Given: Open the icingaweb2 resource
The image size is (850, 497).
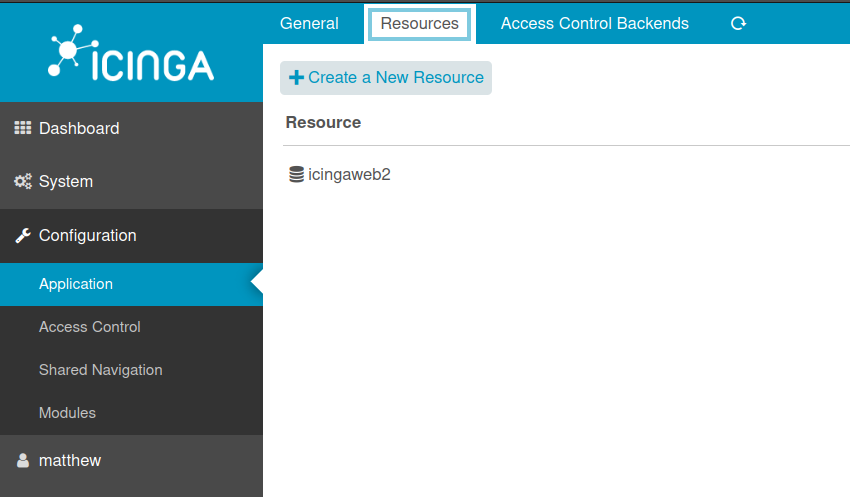Looking at the screenshot, I should 349,175.
